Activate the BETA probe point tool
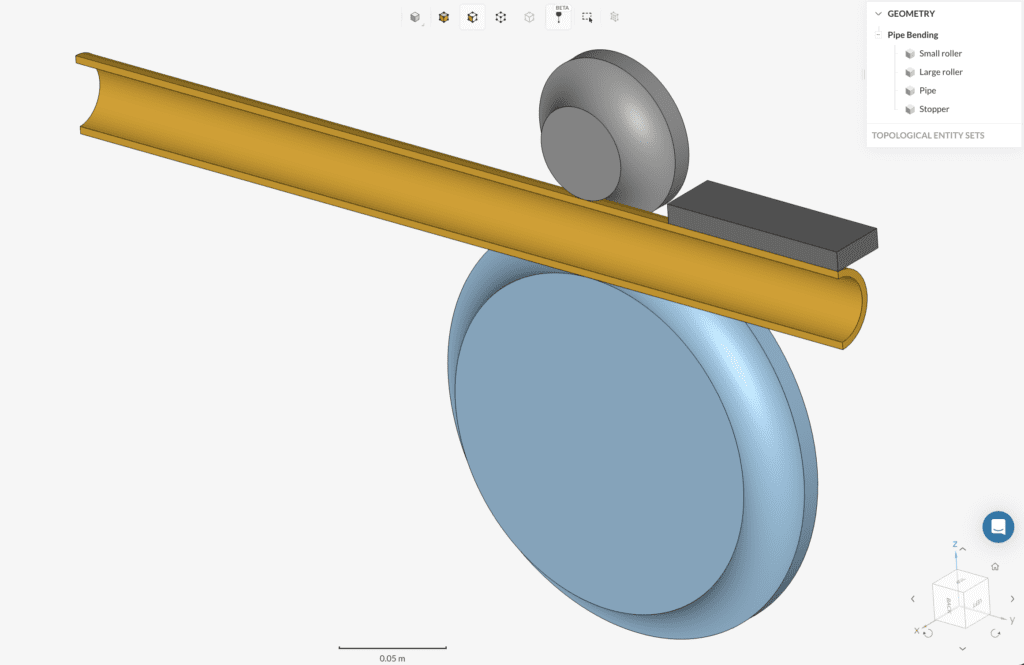Image resolution: width=1024 pixels, height=665 pixels. tap(558, 17)
